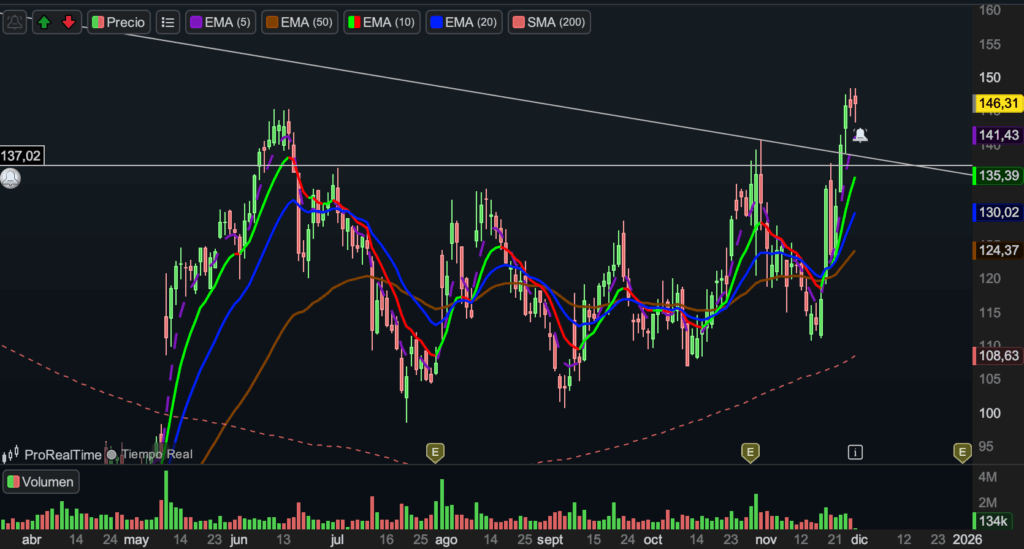Open the indicator list icon next to Precio
This screenshot has height=549, width=1024.
[x=167, y=22]
